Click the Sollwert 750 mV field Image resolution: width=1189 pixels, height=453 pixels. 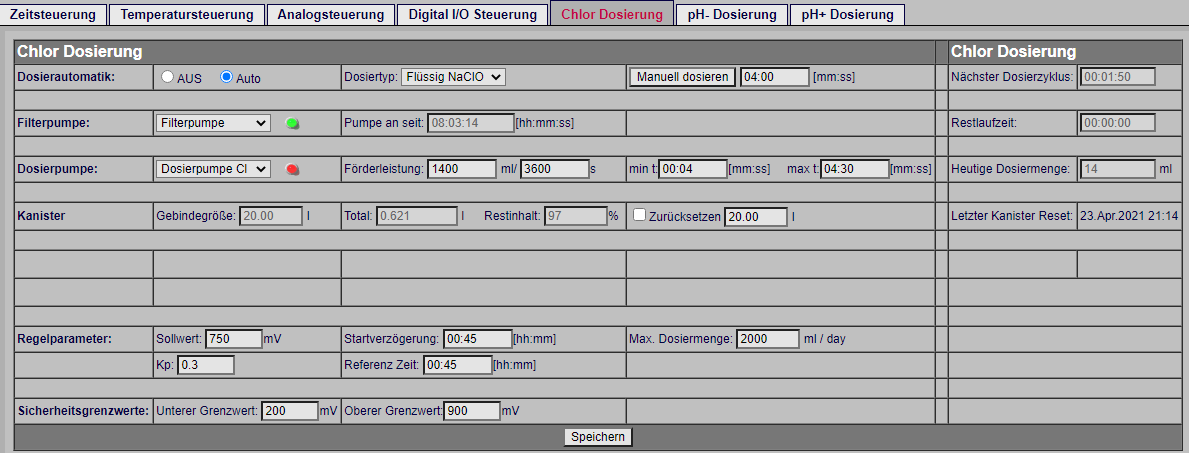click(x=234, y=338)
